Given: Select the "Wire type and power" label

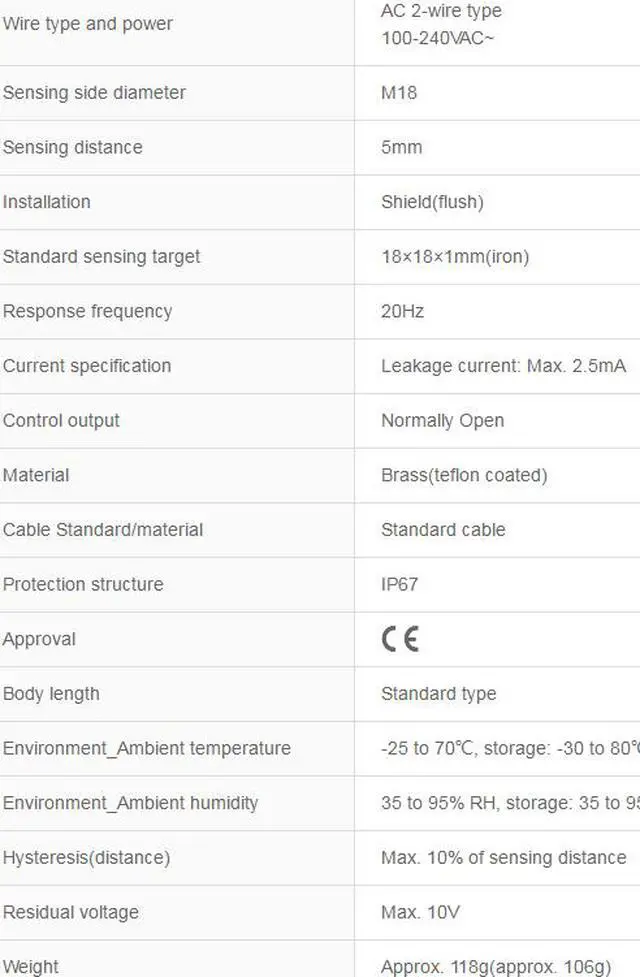Looking at the screenshot, I should click(87, 23).
